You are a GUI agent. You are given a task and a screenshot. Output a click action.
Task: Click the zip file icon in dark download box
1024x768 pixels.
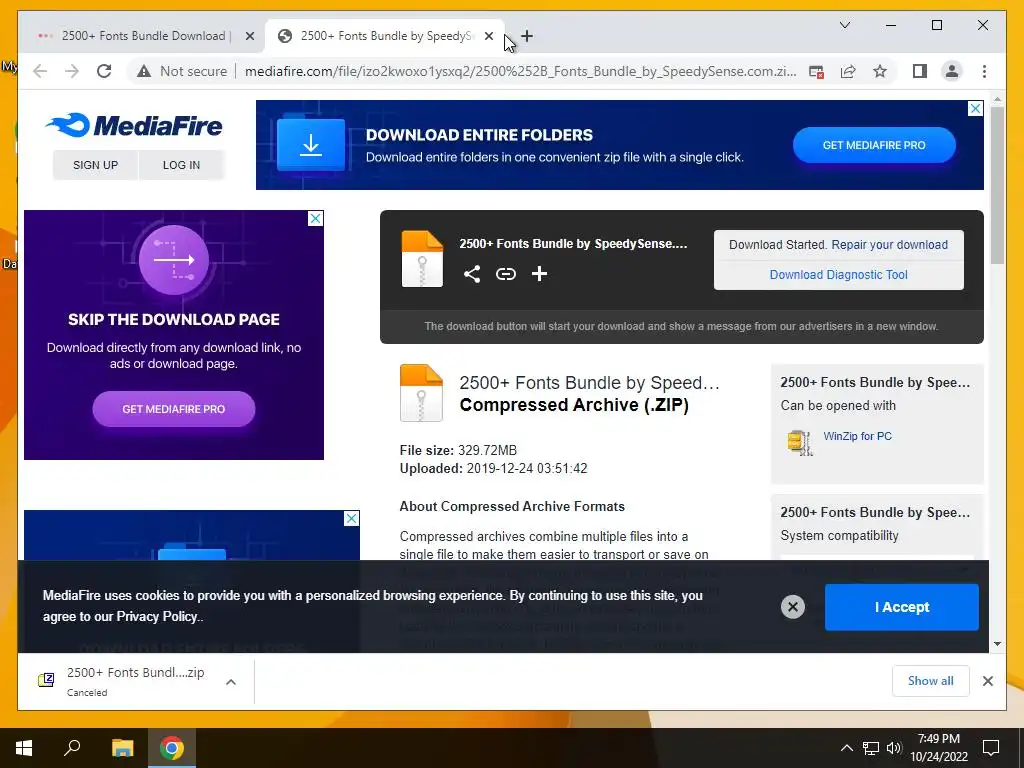click(x=422, y=259)
